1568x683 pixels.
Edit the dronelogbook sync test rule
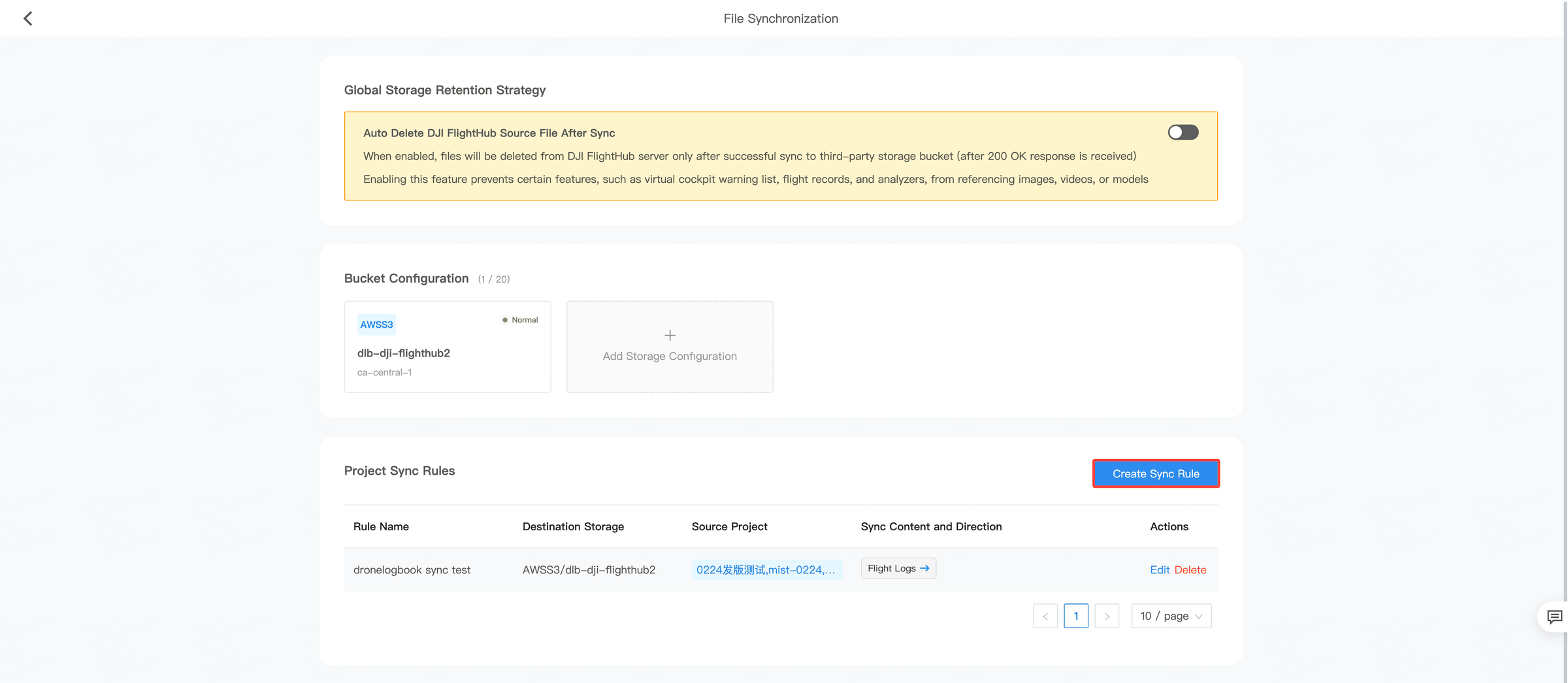(x=1160, y=569)
